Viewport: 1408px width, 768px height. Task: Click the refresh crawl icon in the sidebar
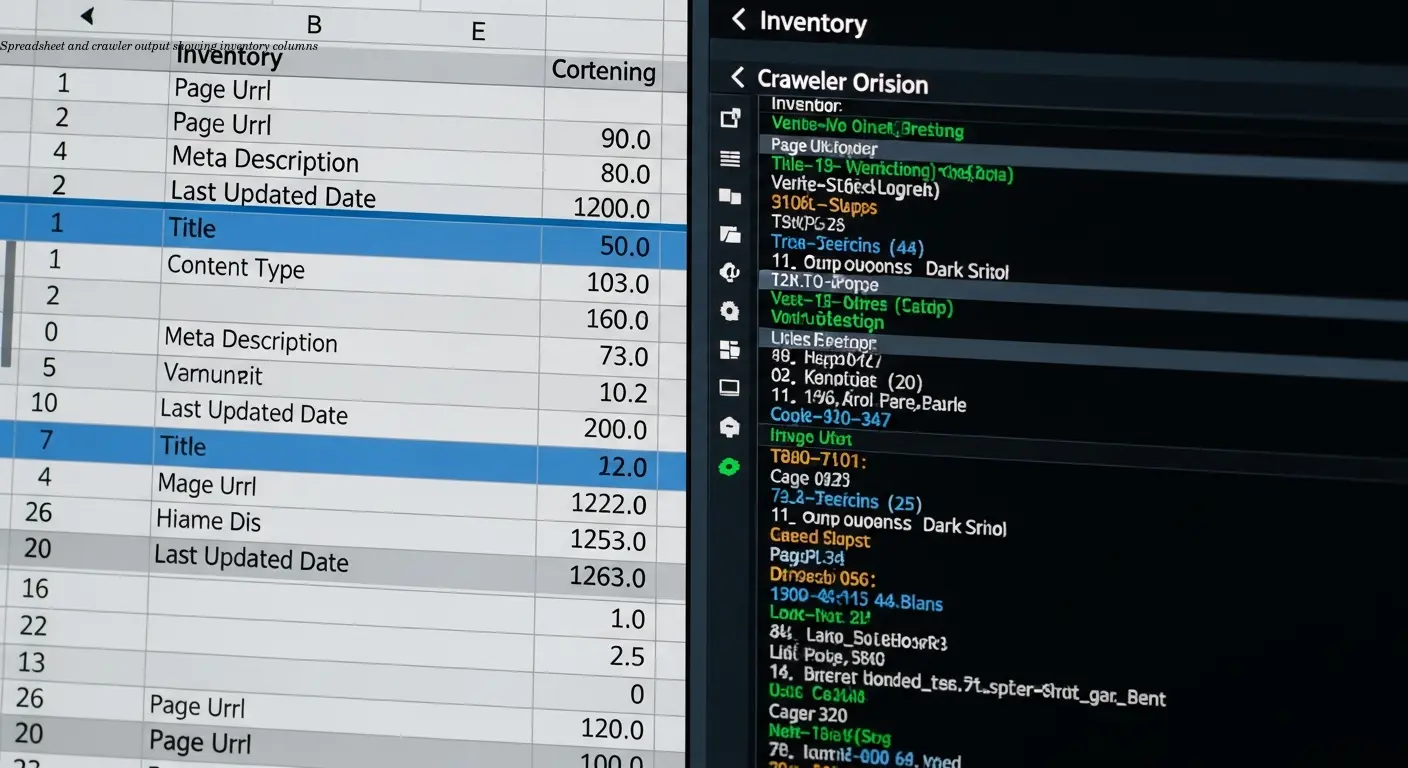tap(729, 272)
